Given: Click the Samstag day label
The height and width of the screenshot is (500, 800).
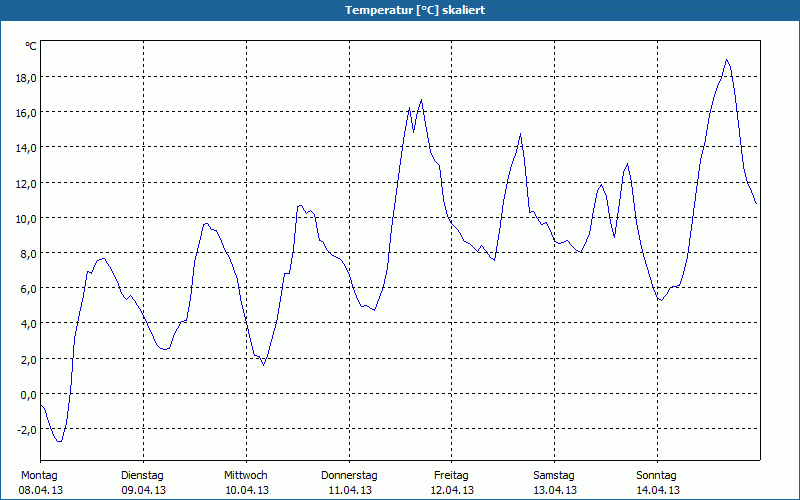Looking at the screenshot, I should pyautogui.click(x=554, y=476).
